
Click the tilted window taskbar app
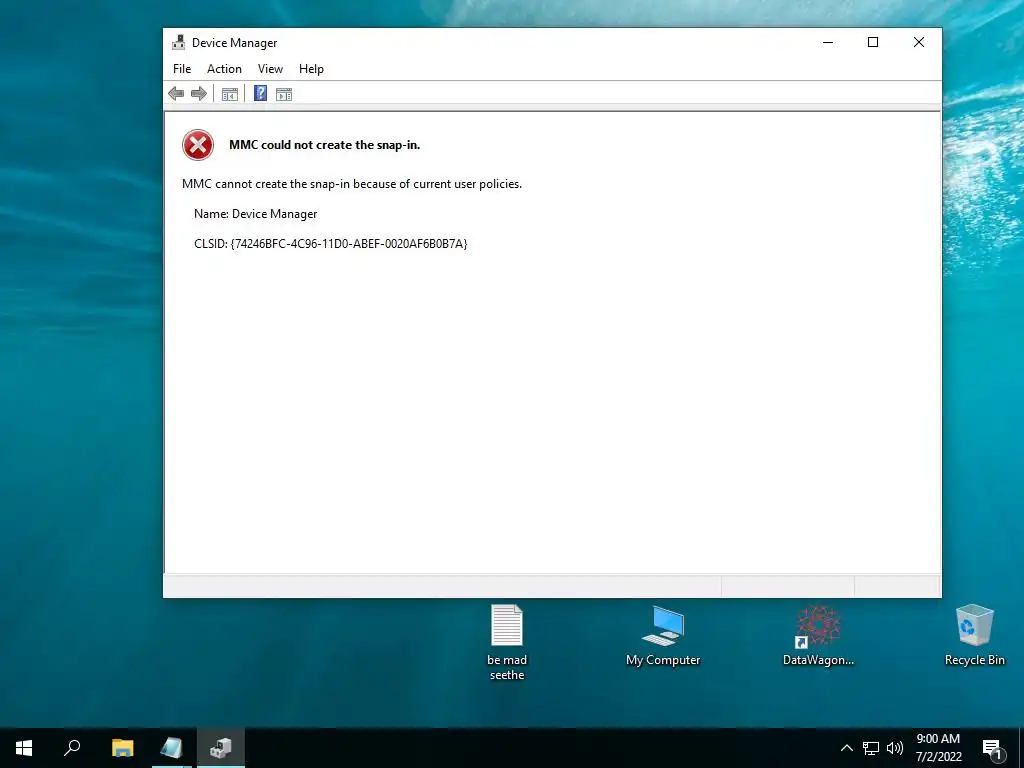(172, 748)
